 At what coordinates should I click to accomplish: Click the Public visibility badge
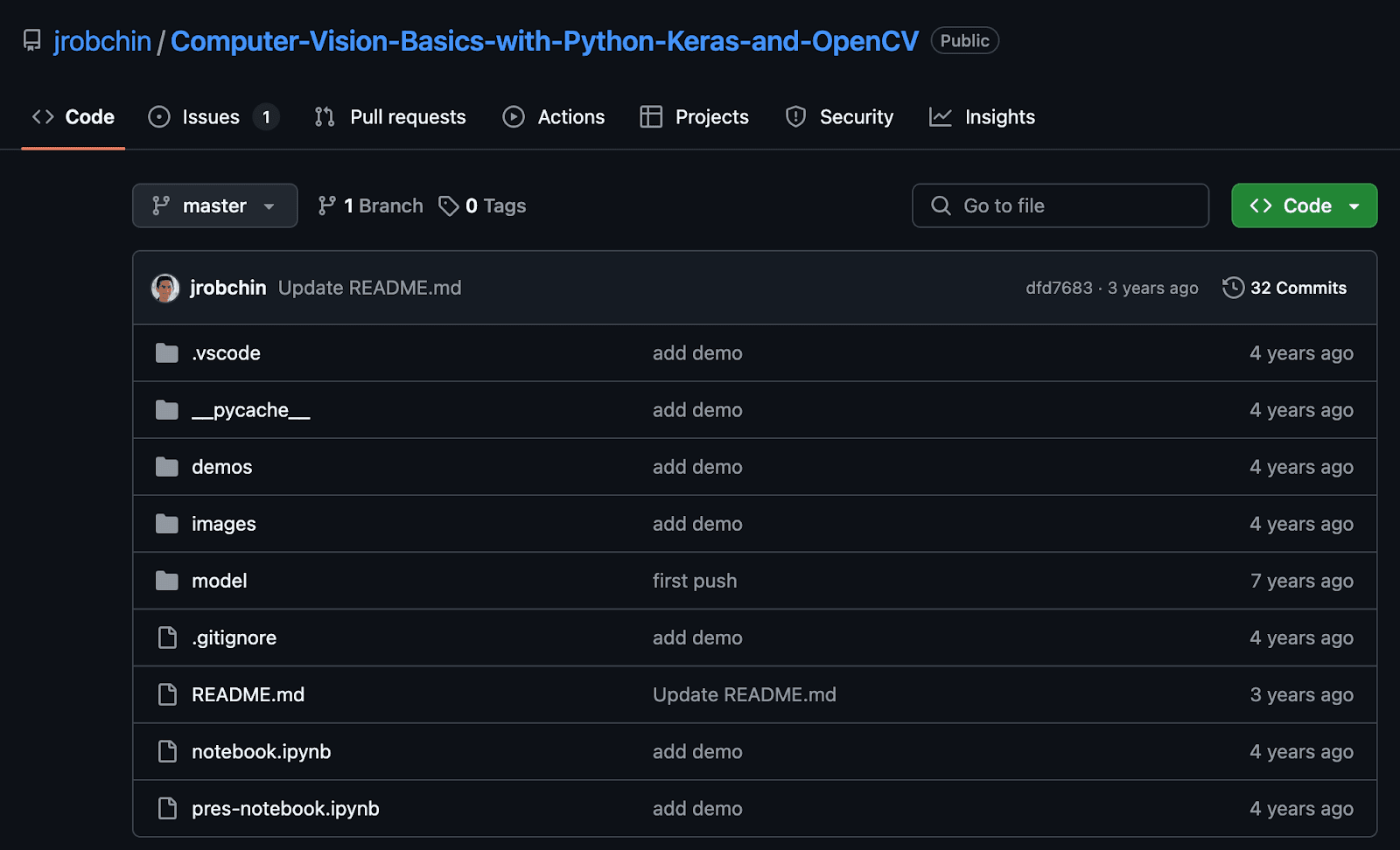(965, 41)
